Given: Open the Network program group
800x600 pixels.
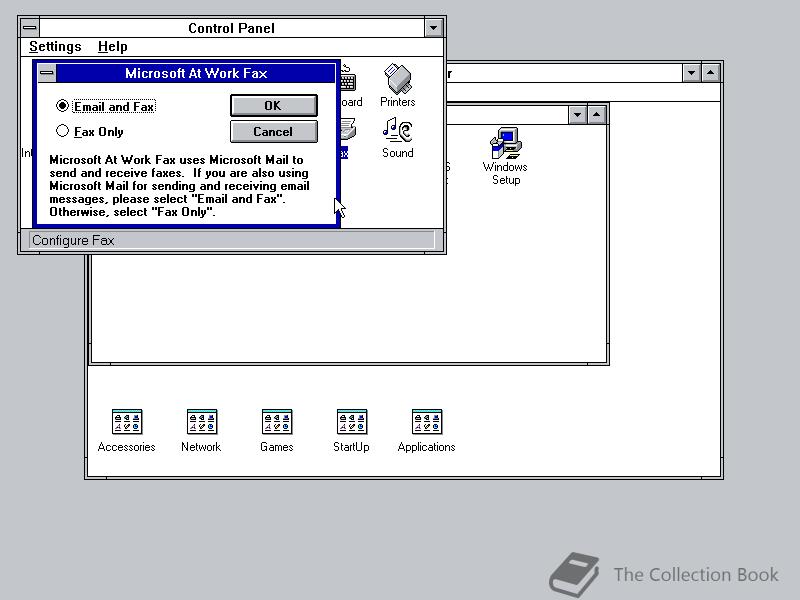Looking at the screenshot, I should coord(201,431).
